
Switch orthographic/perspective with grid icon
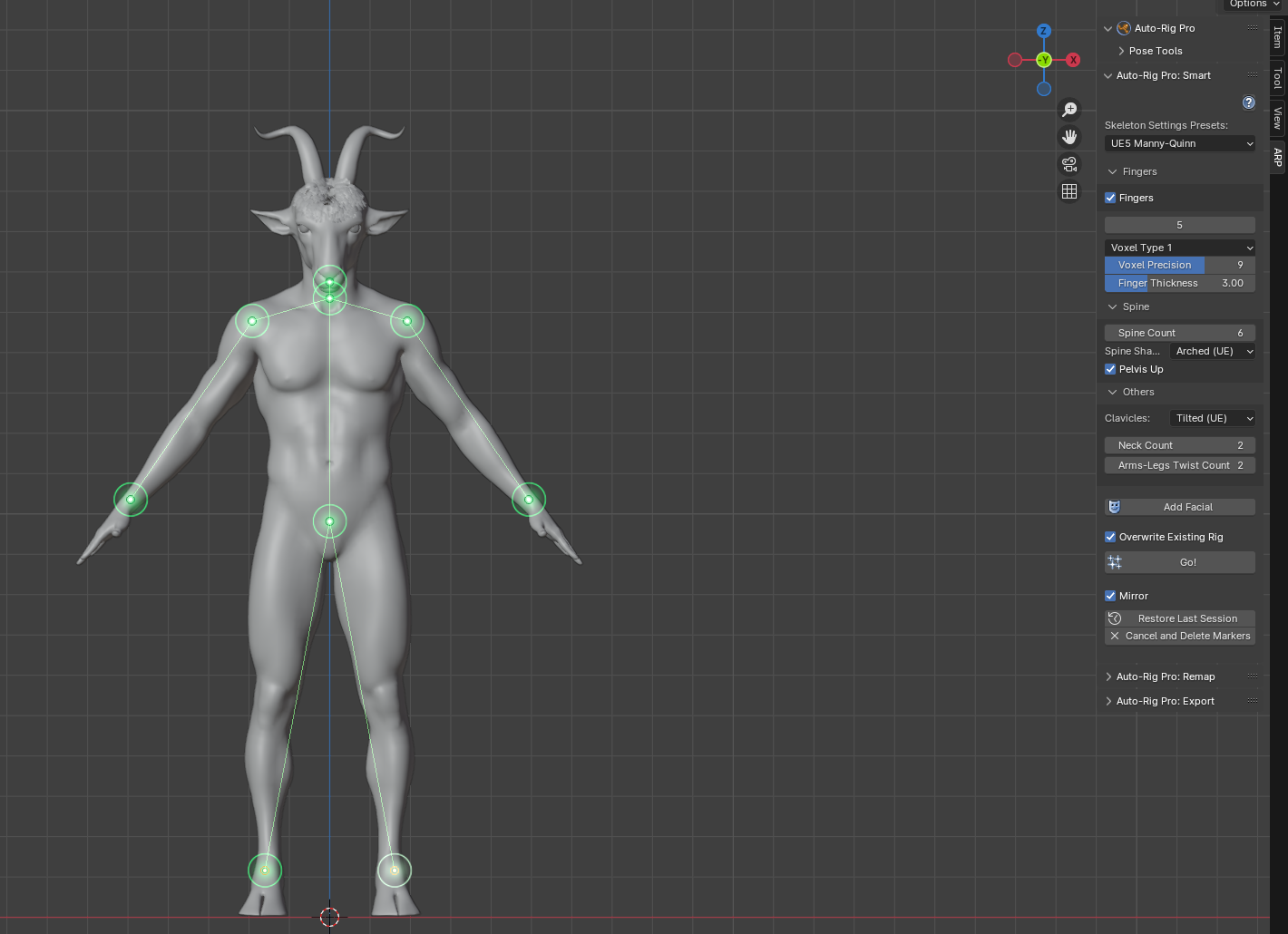pos(1069,191)
